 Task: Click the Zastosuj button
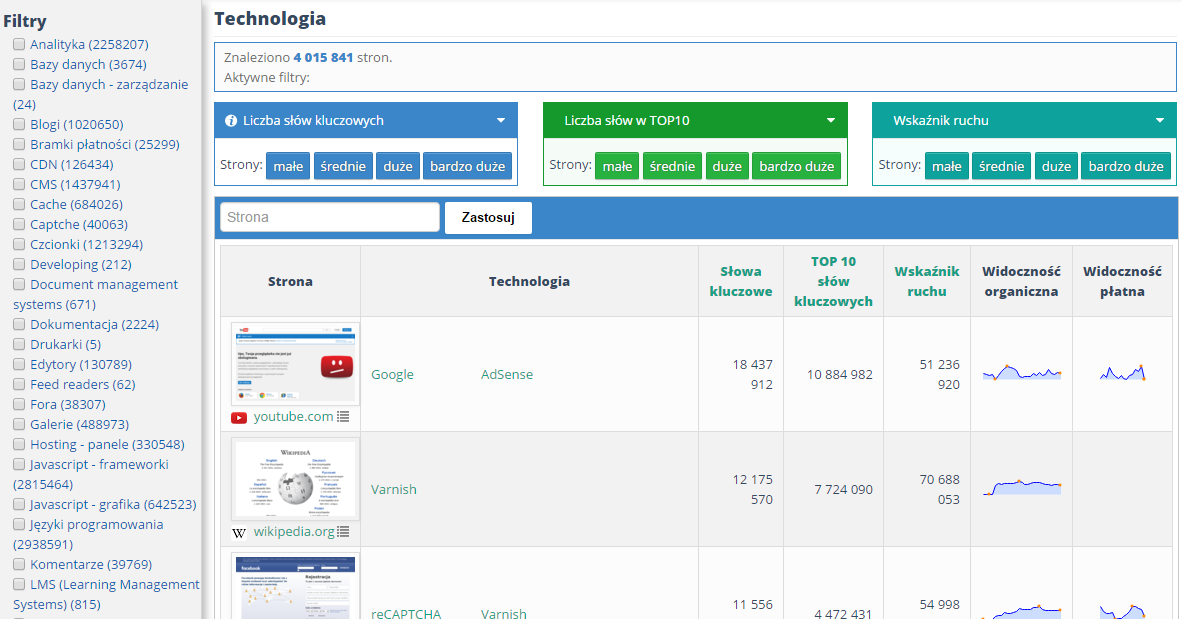[488, 217]
